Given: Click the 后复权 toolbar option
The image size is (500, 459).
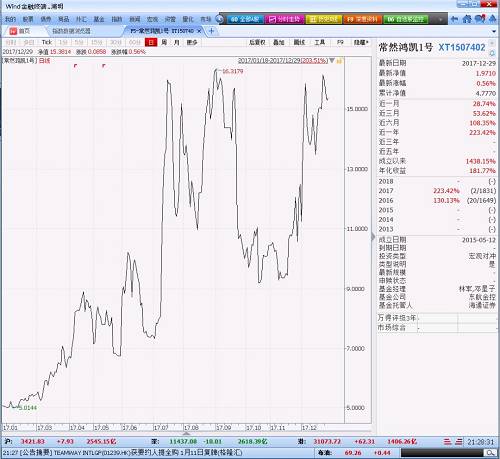Looking at the screenshot, I should tap(257, 42).
